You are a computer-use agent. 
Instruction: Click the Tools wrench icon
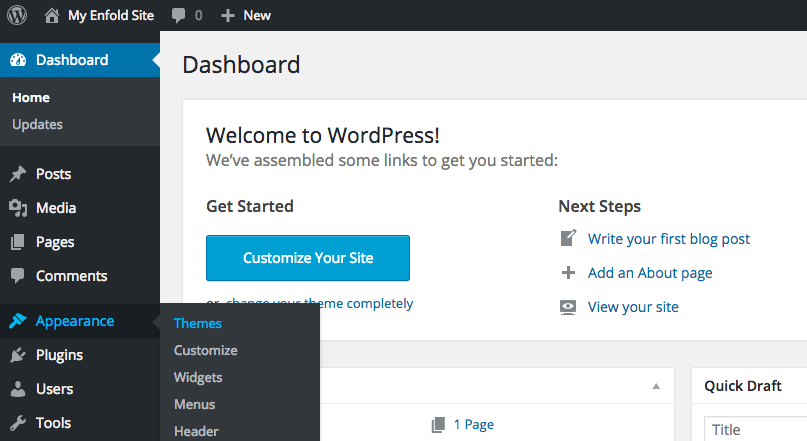point(18,422)
